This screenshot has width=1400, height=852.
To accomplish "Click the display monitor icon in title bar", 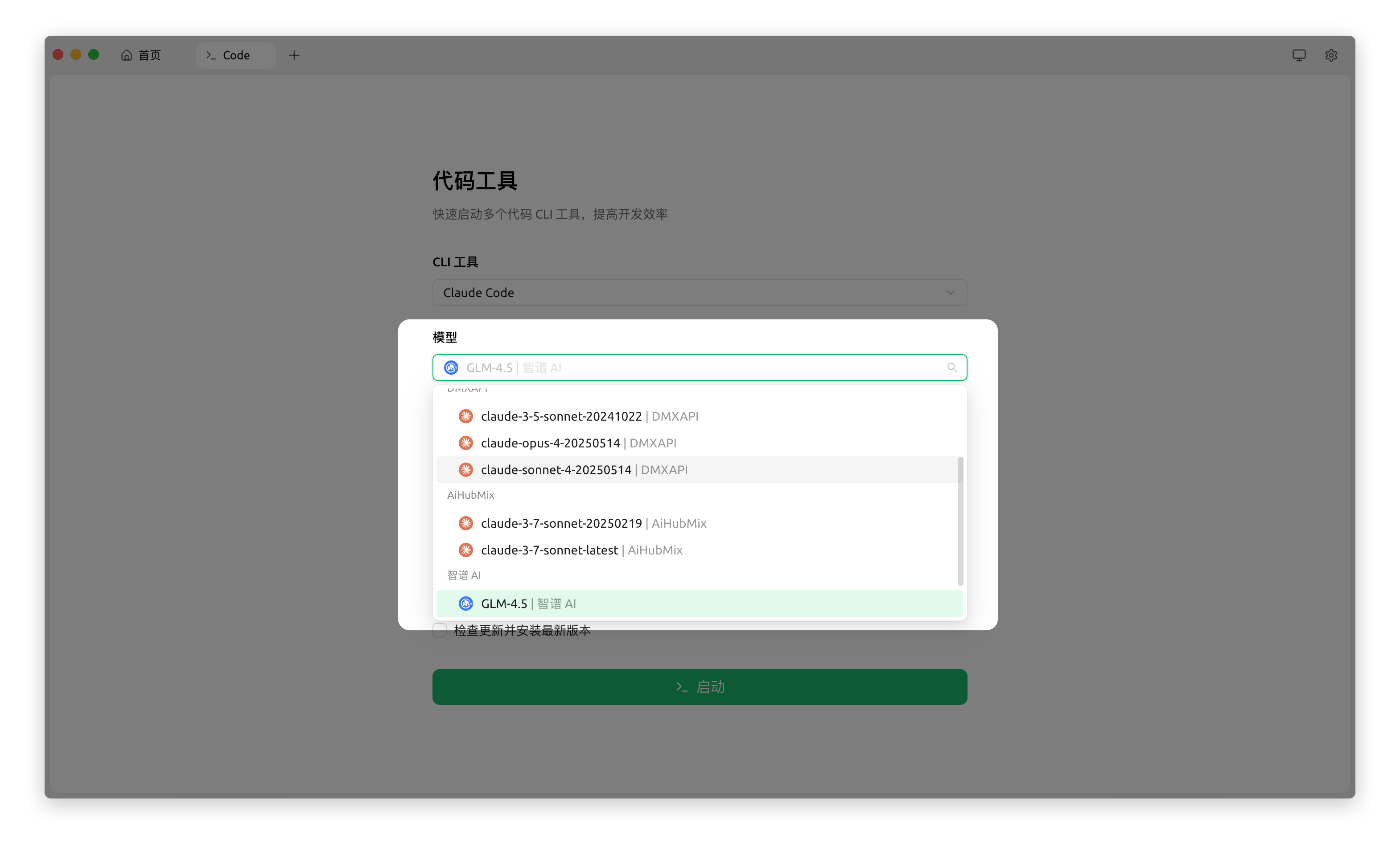I will (x=1298, y=55).
